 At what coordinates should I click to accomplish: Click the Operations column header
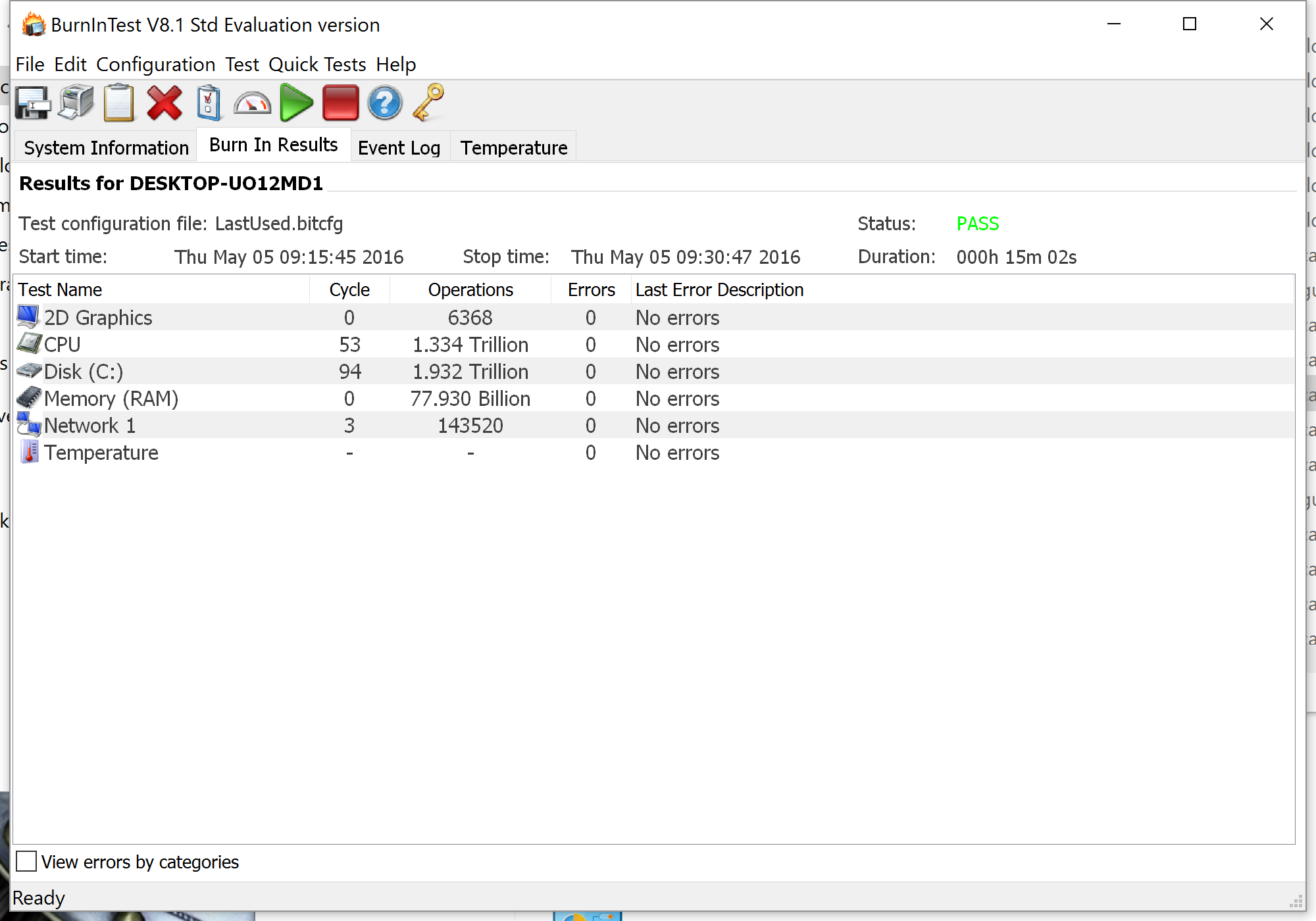point(470,290)
